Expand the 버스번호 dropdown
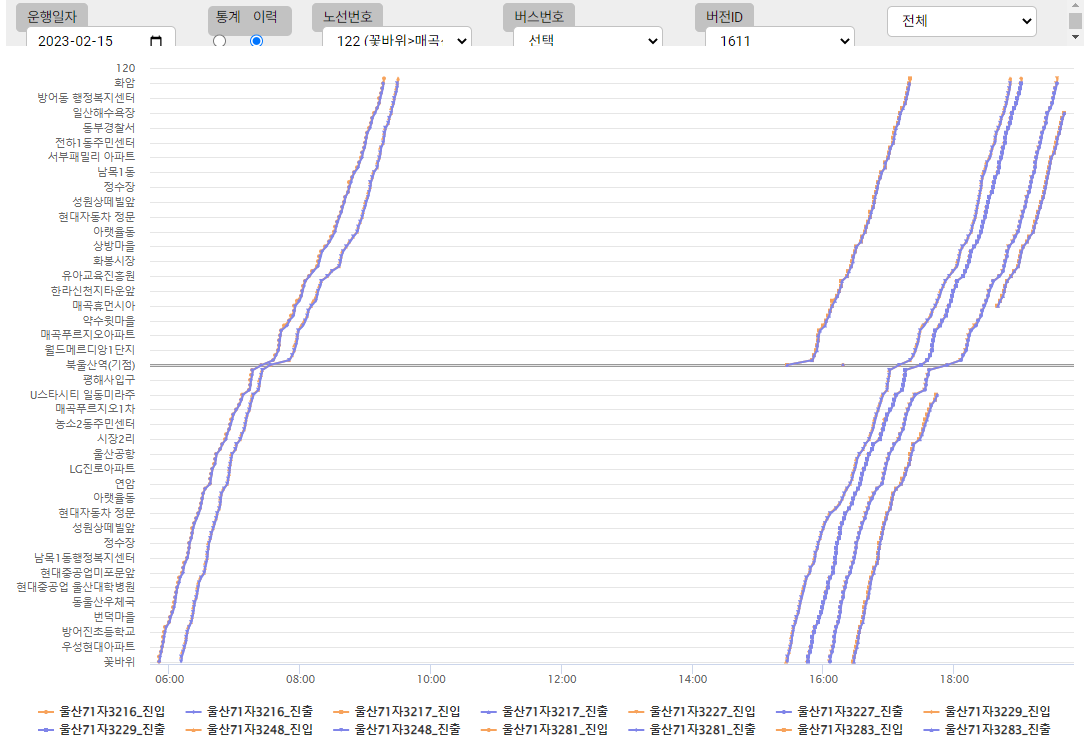Image resolution: width=1091 pixels, height=743 pixels. (587, 40)
